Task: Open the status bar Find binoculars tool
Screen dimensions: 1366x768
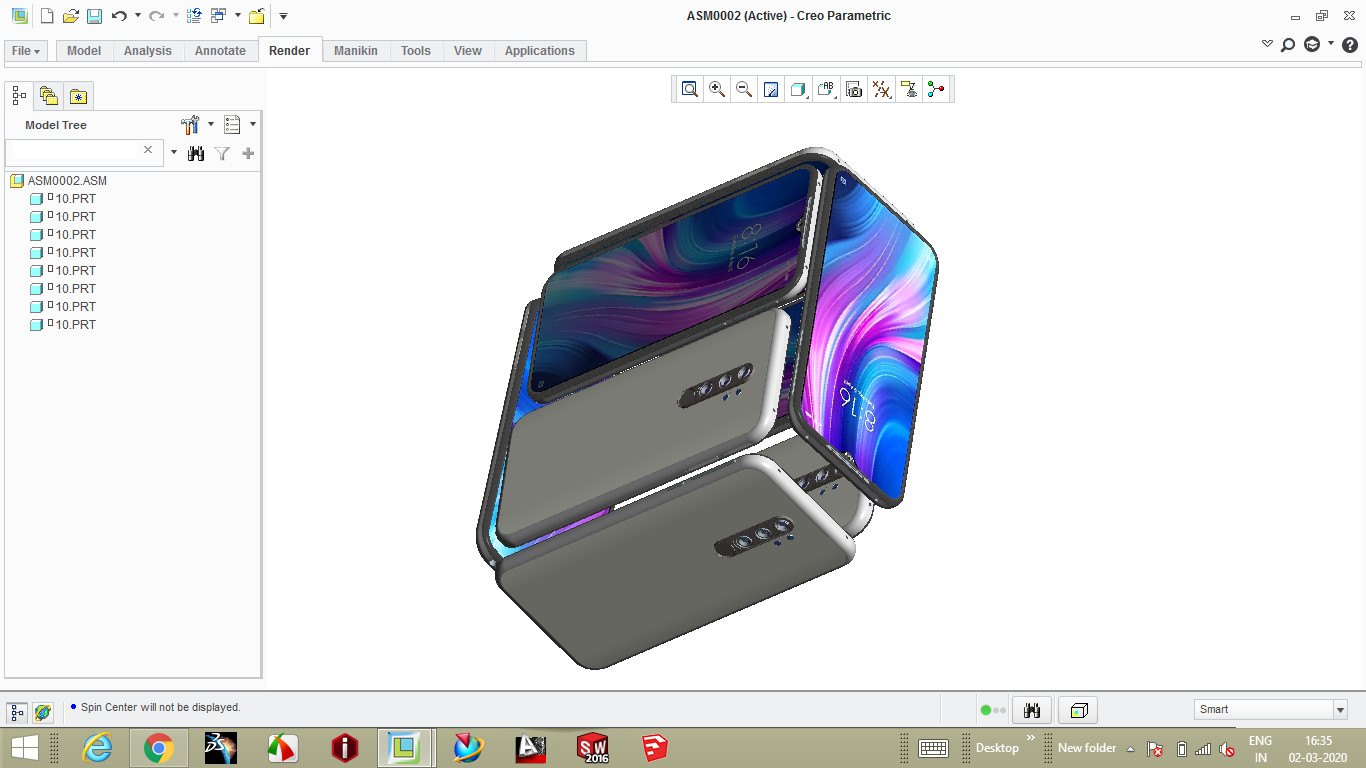Action: click(x=1032, y=710)
